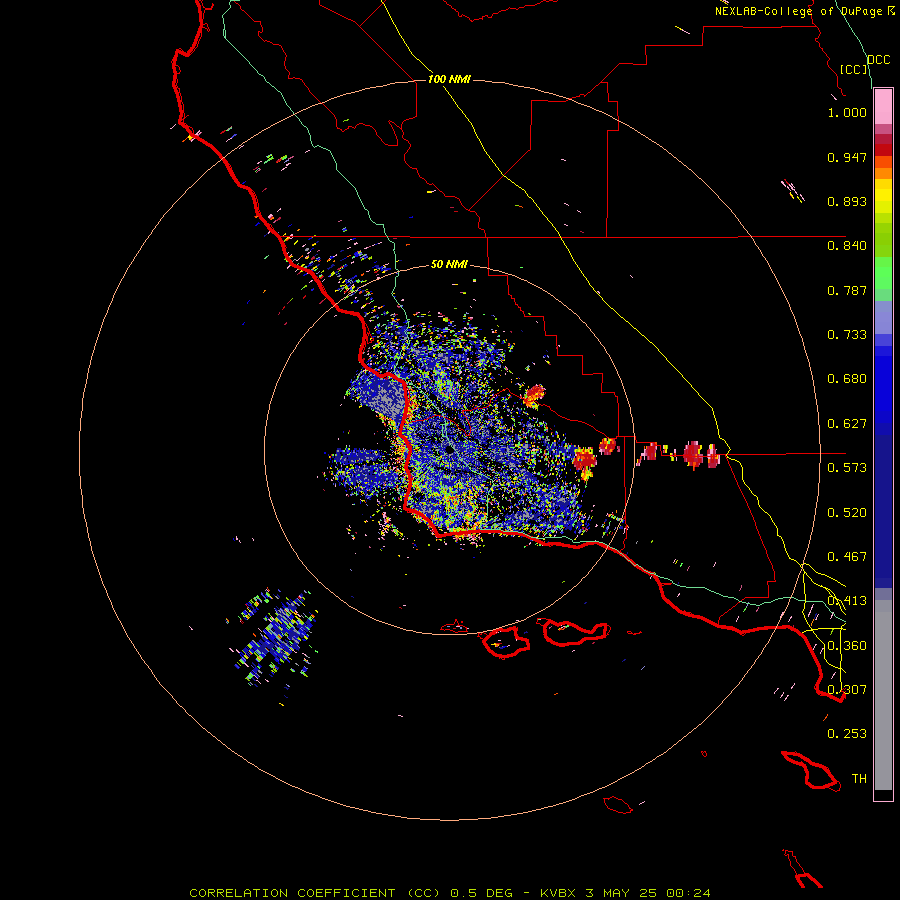The image size is (900, 900).
Task: Select the 0.840 scale value
Action: [x=847, y=246]
